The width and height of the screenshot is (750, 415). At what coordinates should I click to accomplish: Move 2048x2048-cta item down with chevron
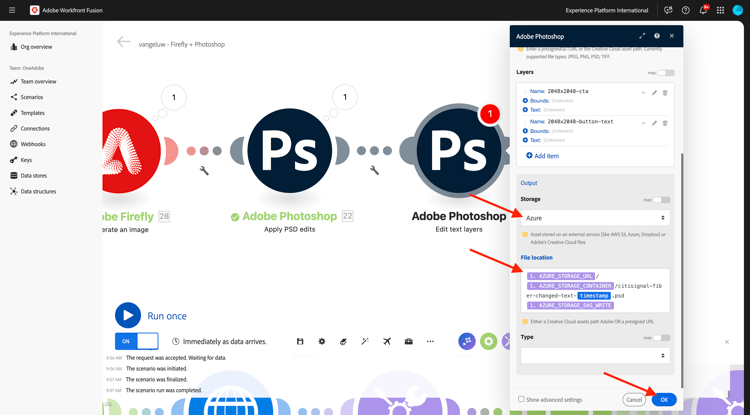coord(643,93)
